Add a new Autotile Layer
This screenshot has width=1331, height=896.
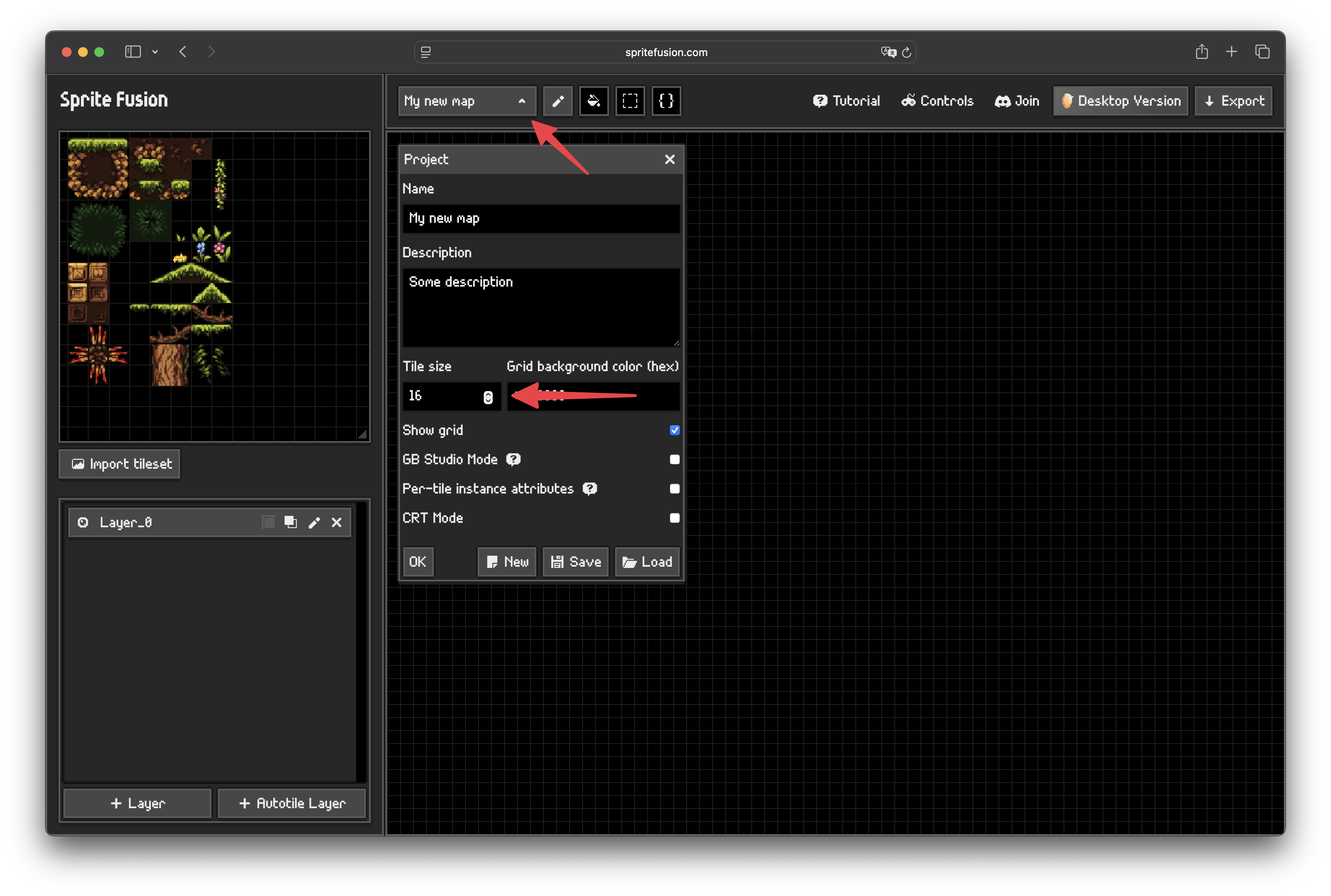point(292,803)
